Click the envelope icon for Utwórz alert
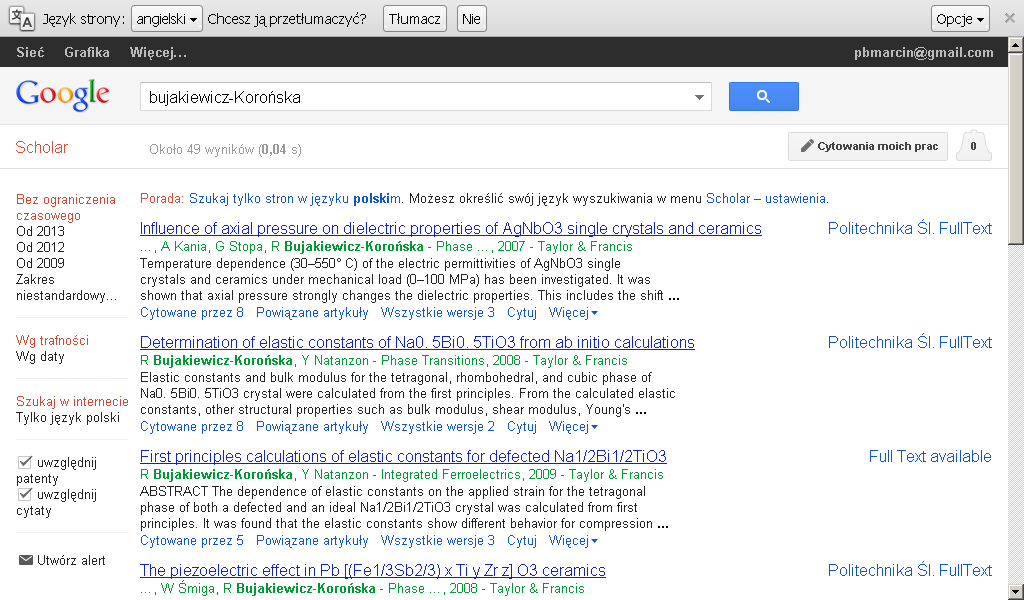1024x600 pixels. coord(25,560)
